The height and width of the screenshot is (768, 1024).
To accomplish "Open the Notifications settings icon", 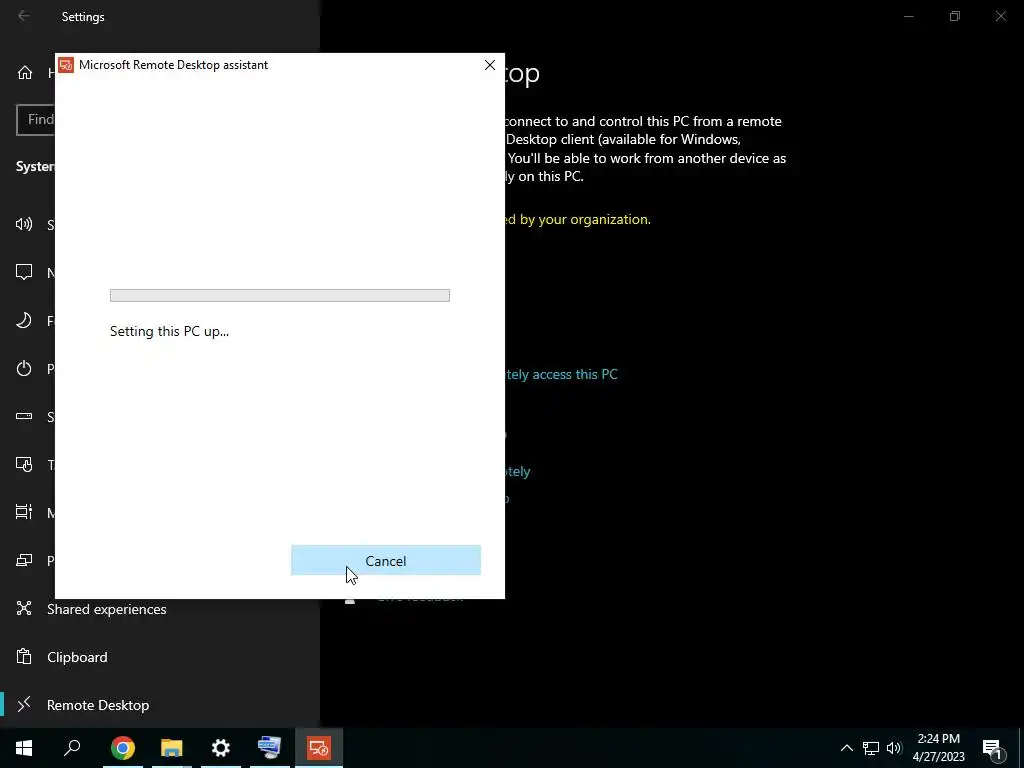I will 24,272.
